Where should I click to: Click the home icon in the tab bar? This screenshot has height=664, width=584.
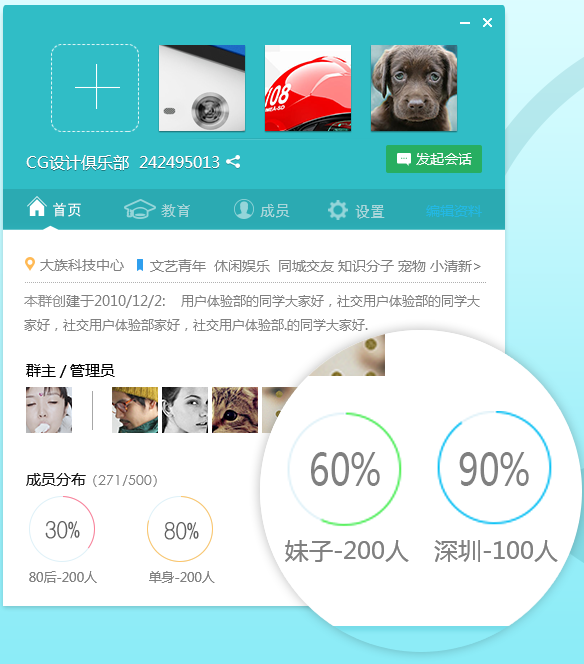(x=36, y=207)
